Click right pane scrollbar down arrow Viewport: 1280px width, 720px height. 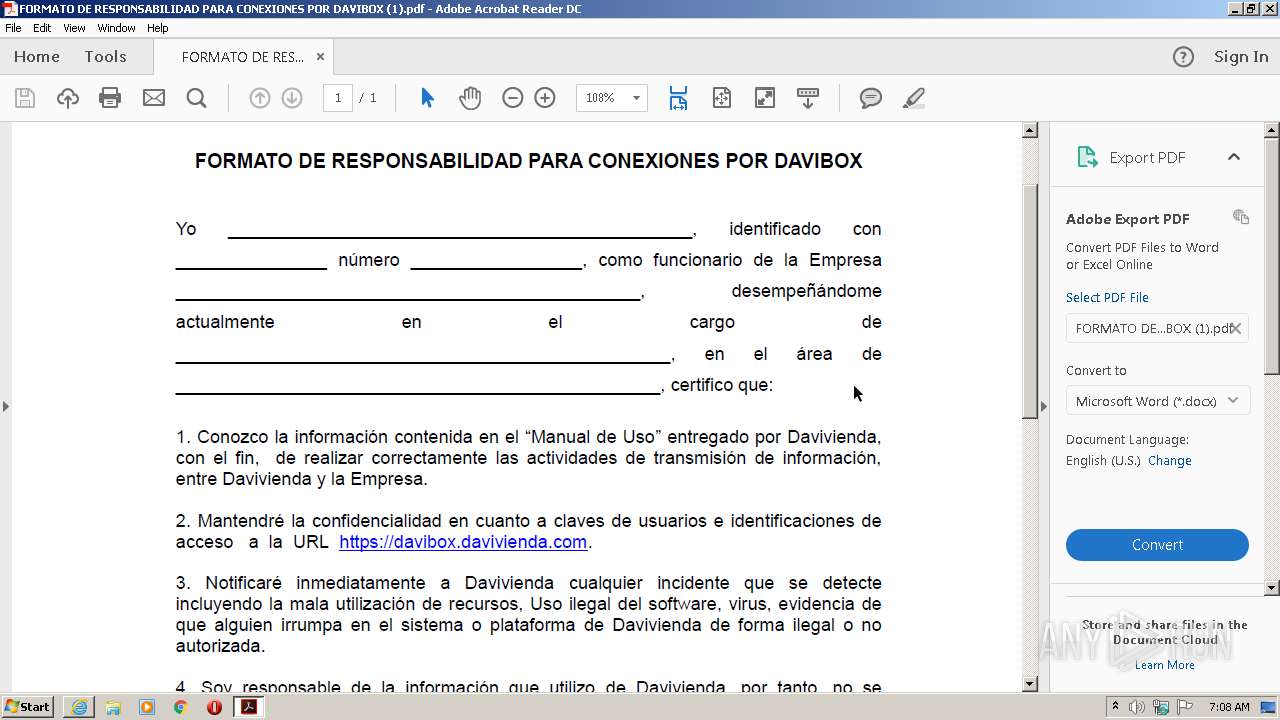1272,588
